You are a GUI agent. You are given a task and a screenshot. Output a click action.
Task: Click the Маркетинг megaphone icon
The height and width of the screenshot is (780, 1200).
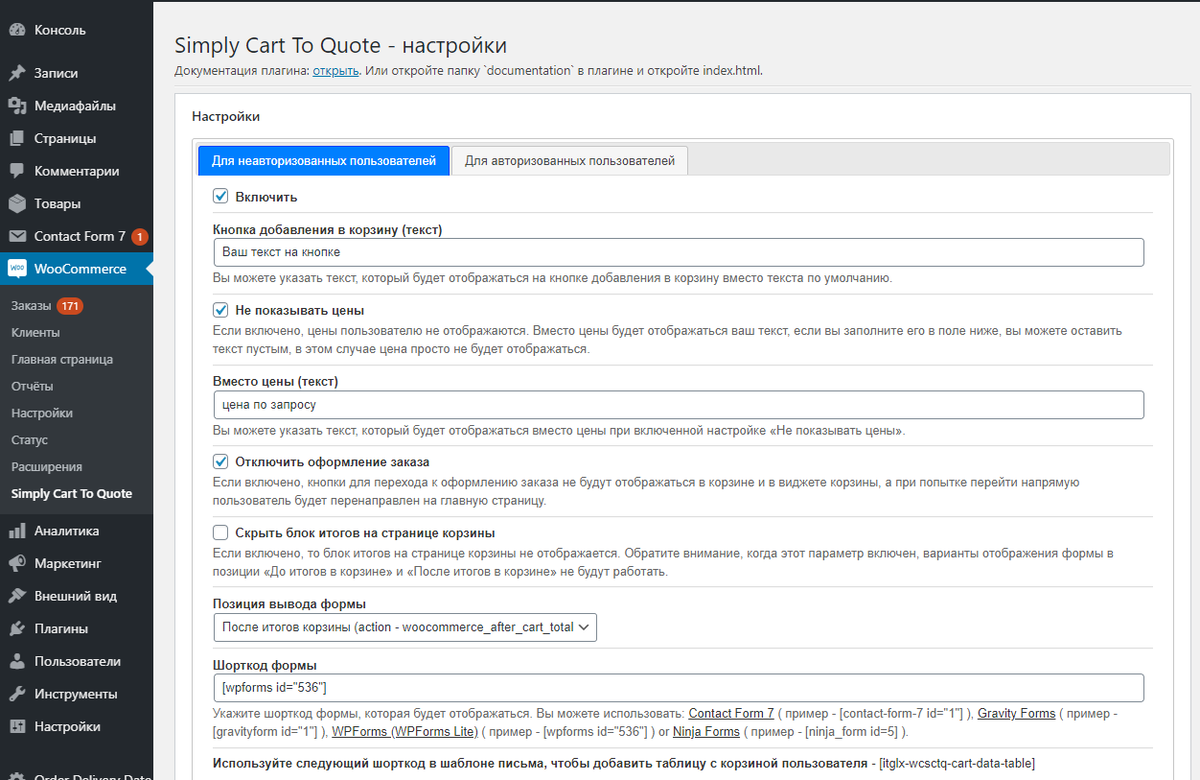[x=17, y=563]
